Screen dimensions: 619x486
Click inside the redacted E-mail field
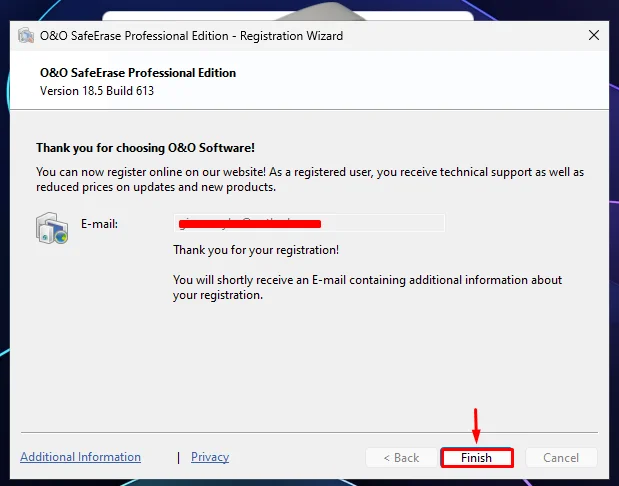tap(309, 223)
